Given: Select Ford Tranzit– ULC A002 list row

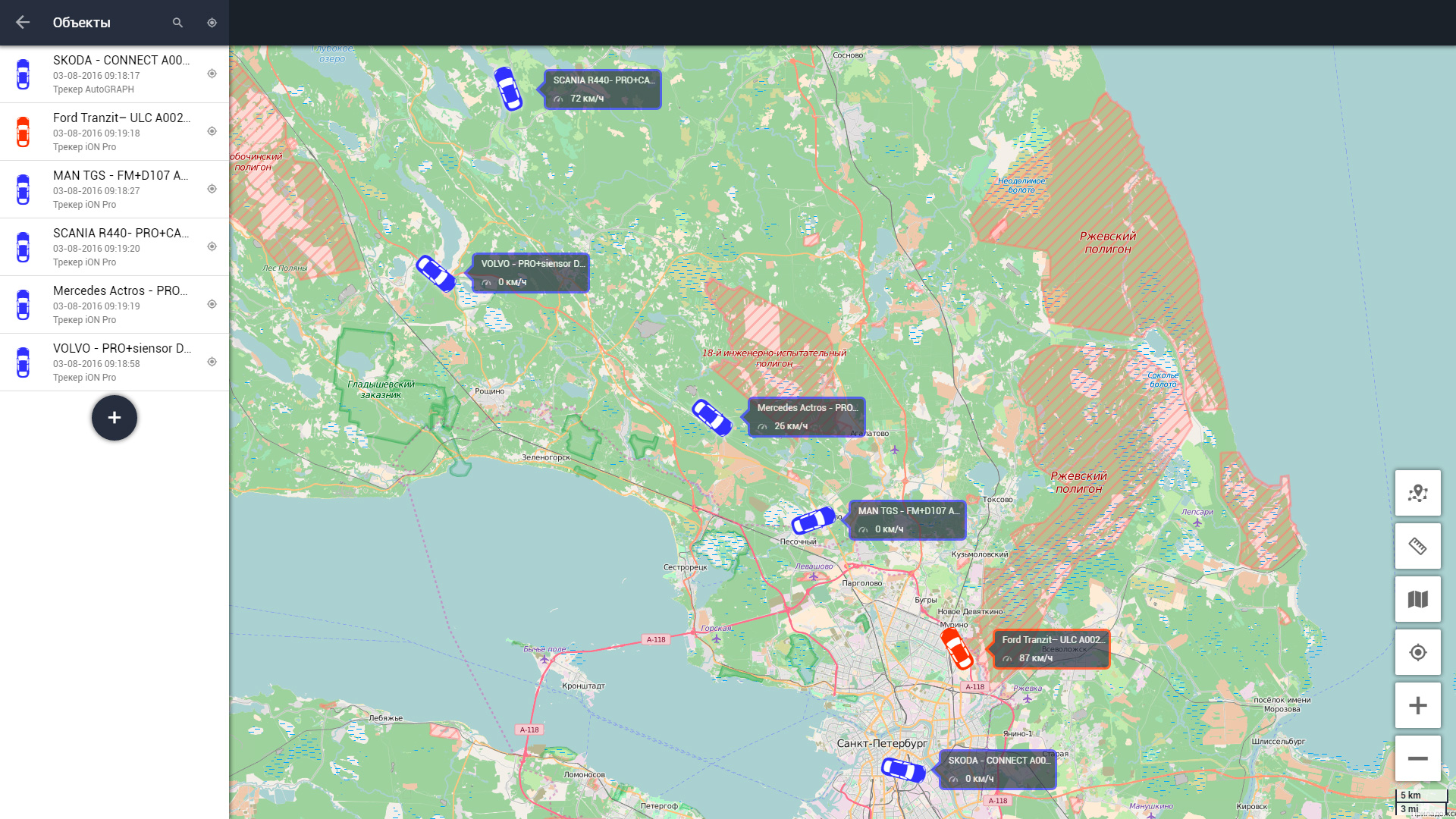Looking at the screenshot, I should (115, 132).
